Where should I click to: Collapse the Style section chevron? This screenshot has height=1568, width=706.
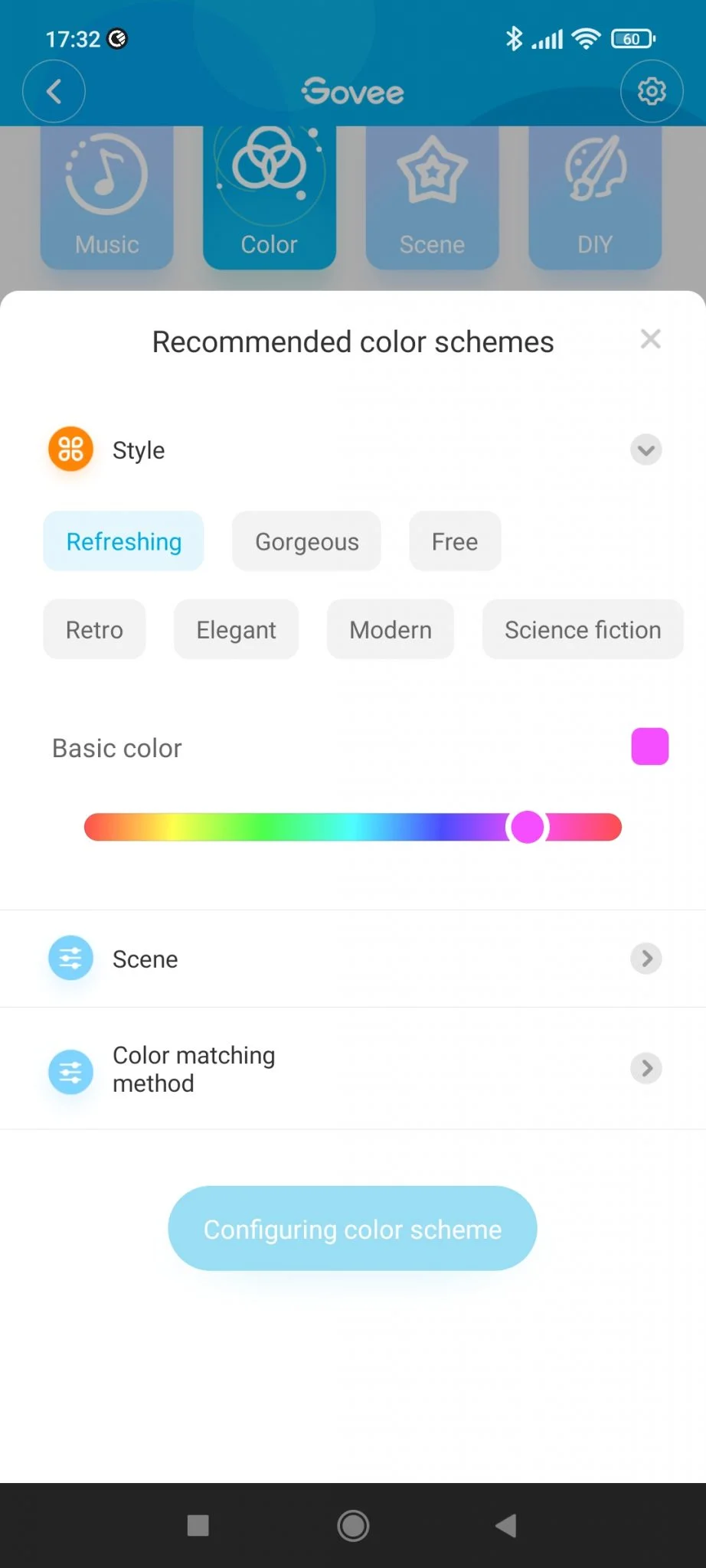[646, 449]
